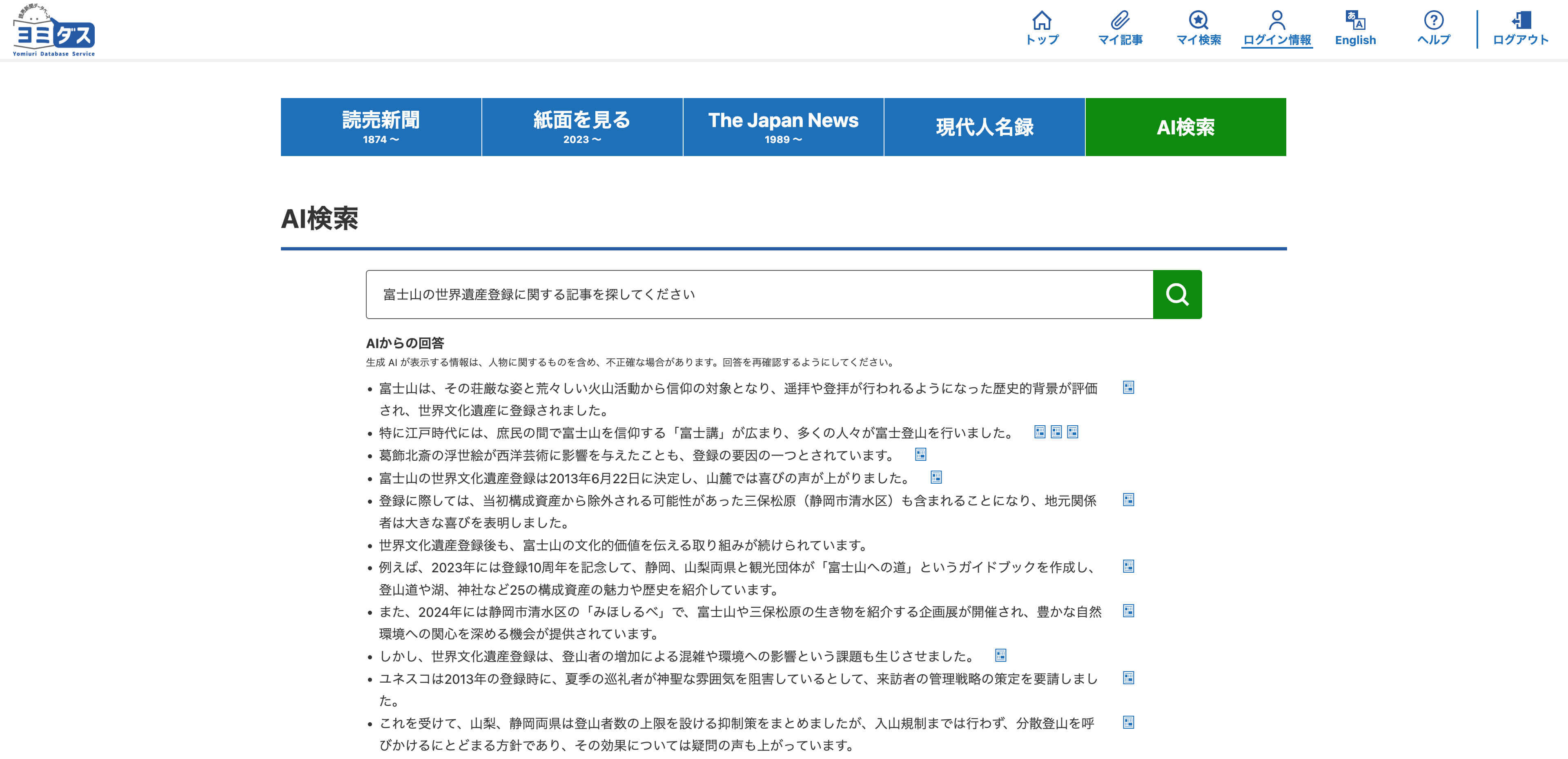
Task: Click the AIからの回答 heading
Action: (405, 343)
